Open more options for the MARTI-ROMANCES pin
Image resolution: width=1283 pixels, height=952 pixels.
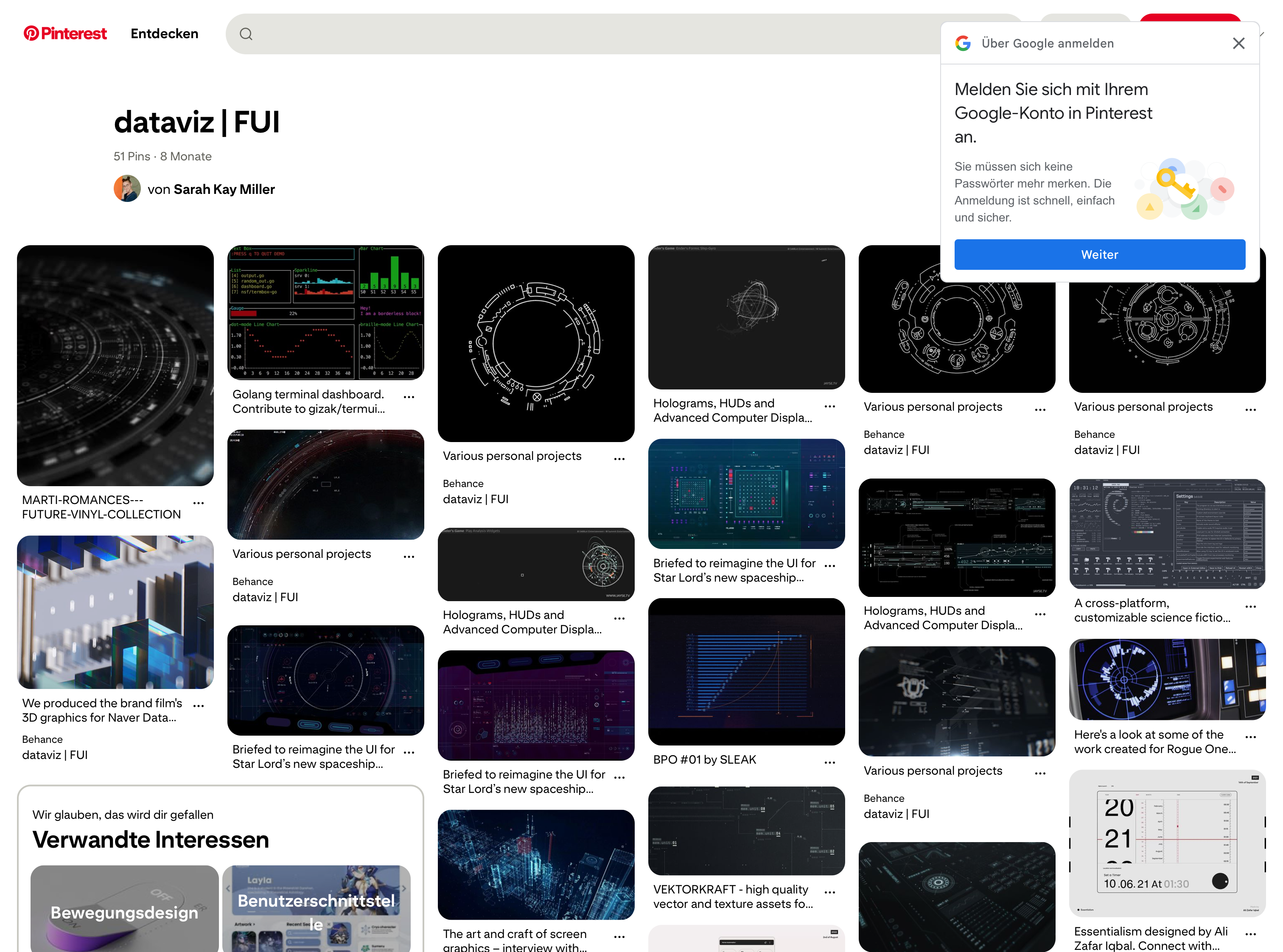tap(198, 503)
